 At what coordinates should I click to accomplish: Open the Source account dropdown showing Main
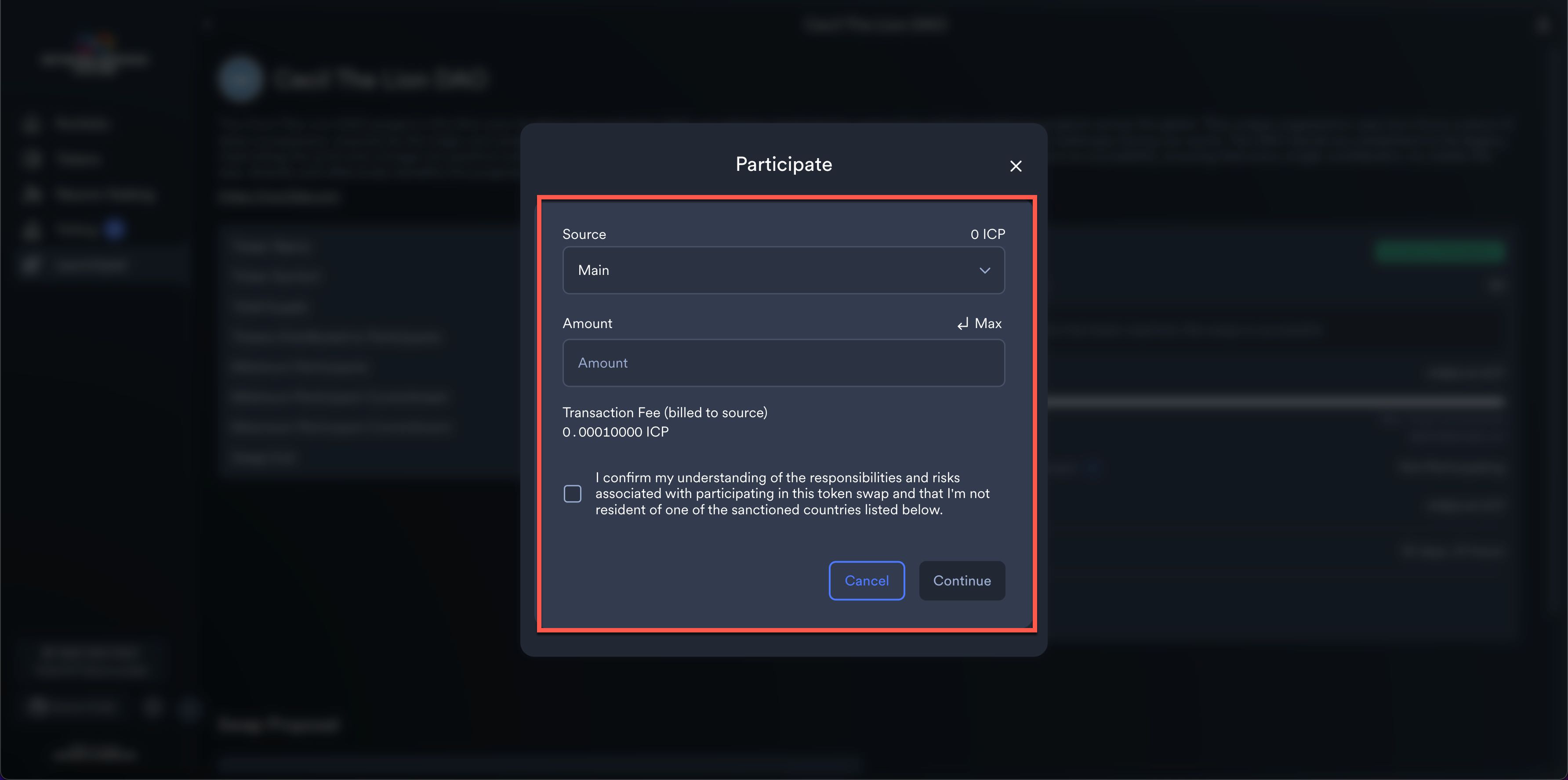coord(784,270)
